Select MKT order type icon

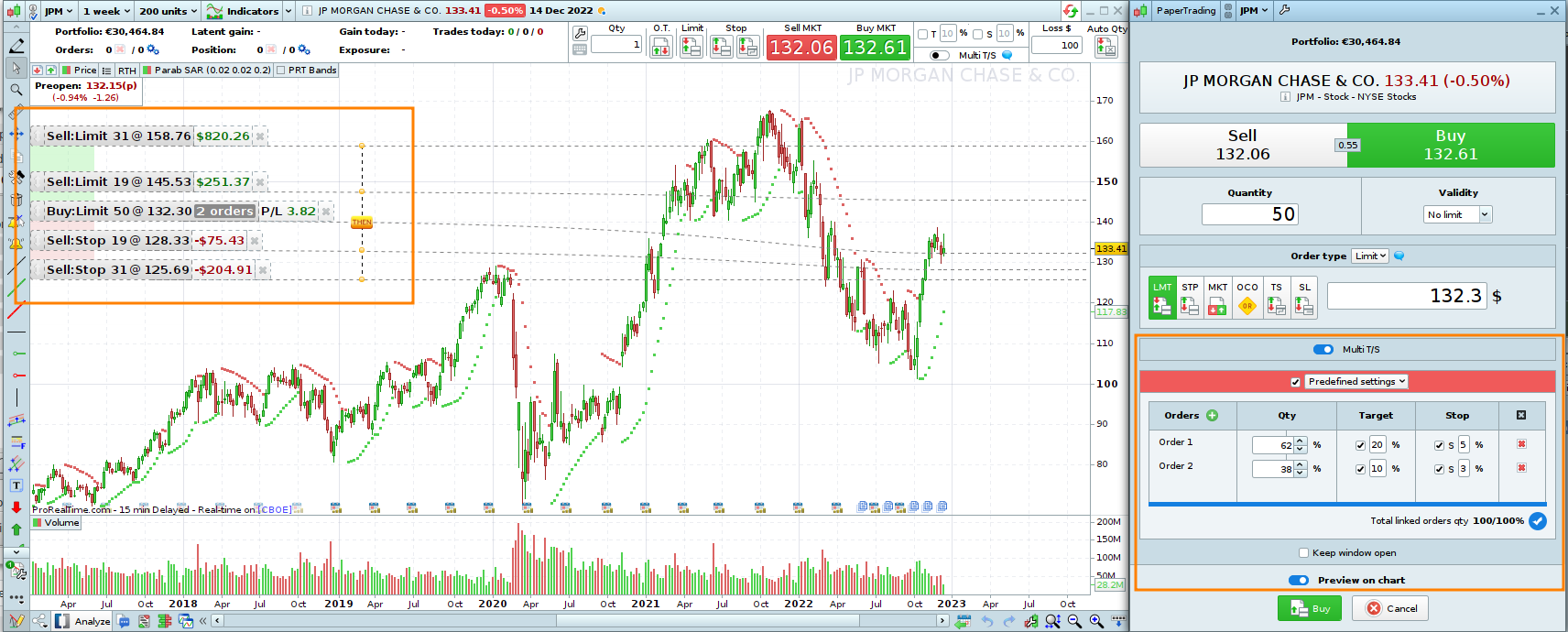[1217, 298]
